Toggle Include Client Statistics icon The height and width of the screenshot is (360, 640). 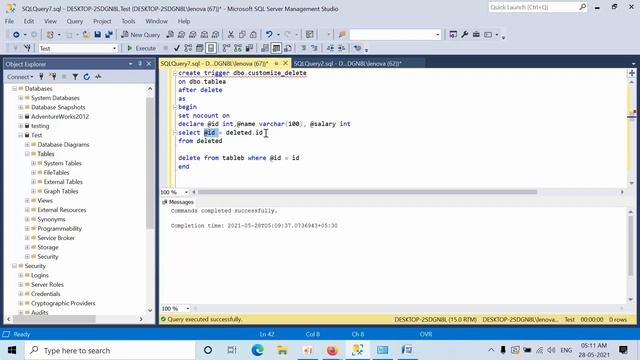249,48
